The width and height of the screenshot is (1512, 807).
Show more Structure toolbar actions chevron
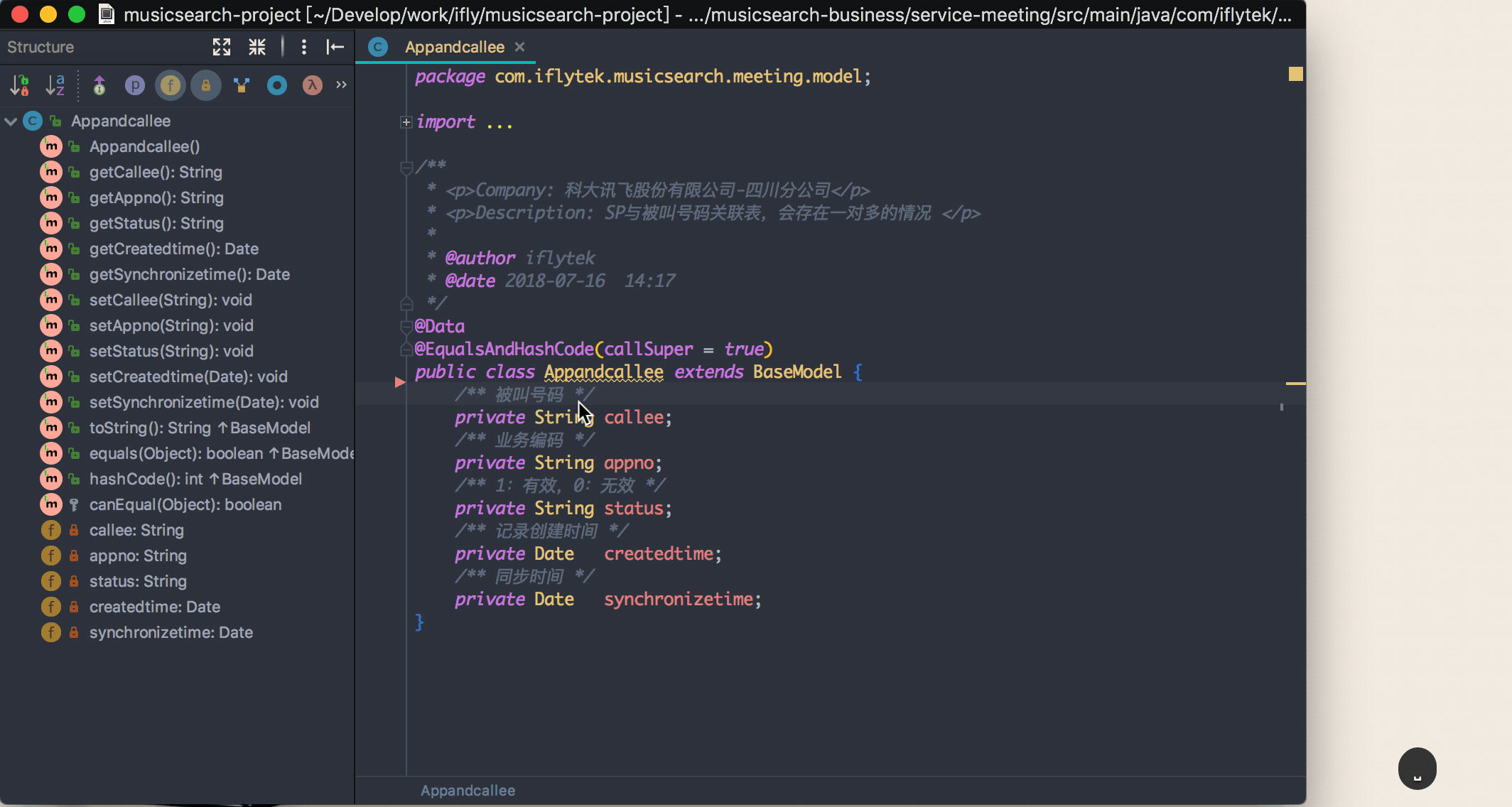[342, 85]
